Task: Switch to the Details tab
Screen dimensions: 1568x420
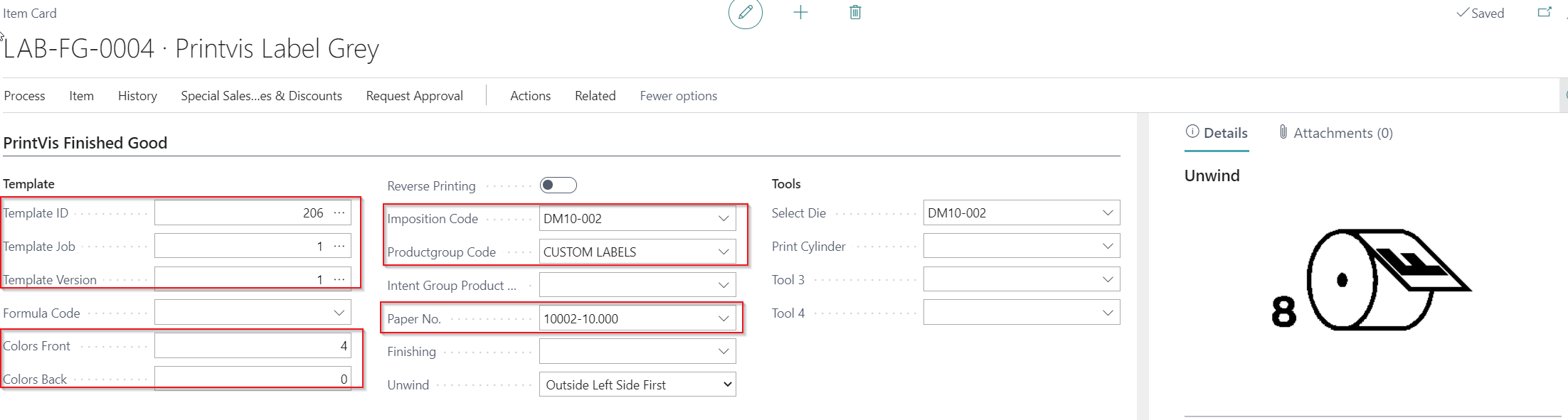Action: coord(1217,133)
